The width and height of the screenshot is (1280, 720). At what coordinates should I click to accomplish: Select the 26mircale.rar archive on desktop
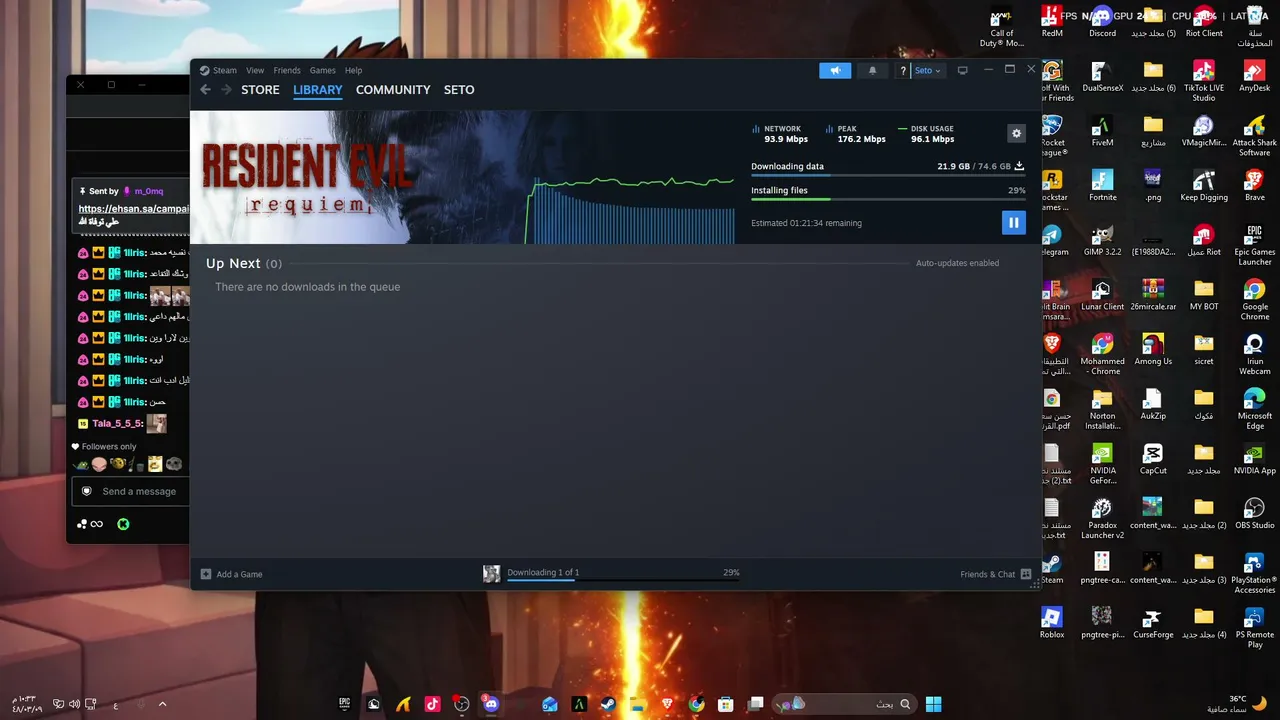pyautogui.click(x=1153, y=295)
